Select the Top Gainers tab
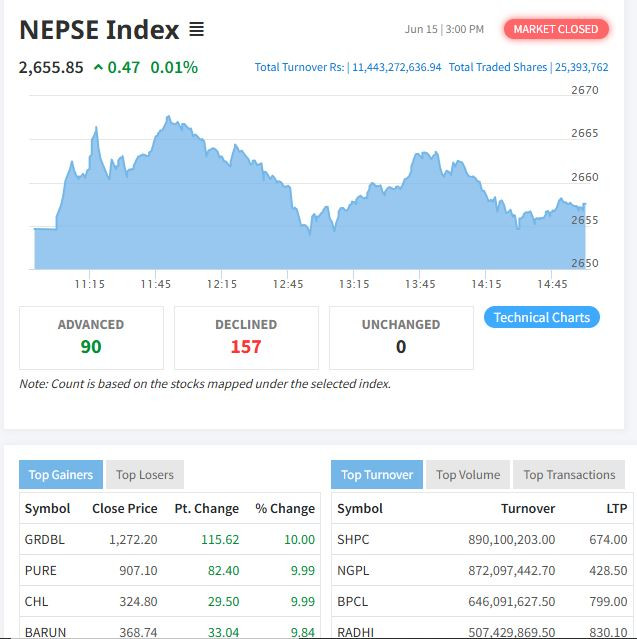 pyautogui.click(x=60, y=475)
